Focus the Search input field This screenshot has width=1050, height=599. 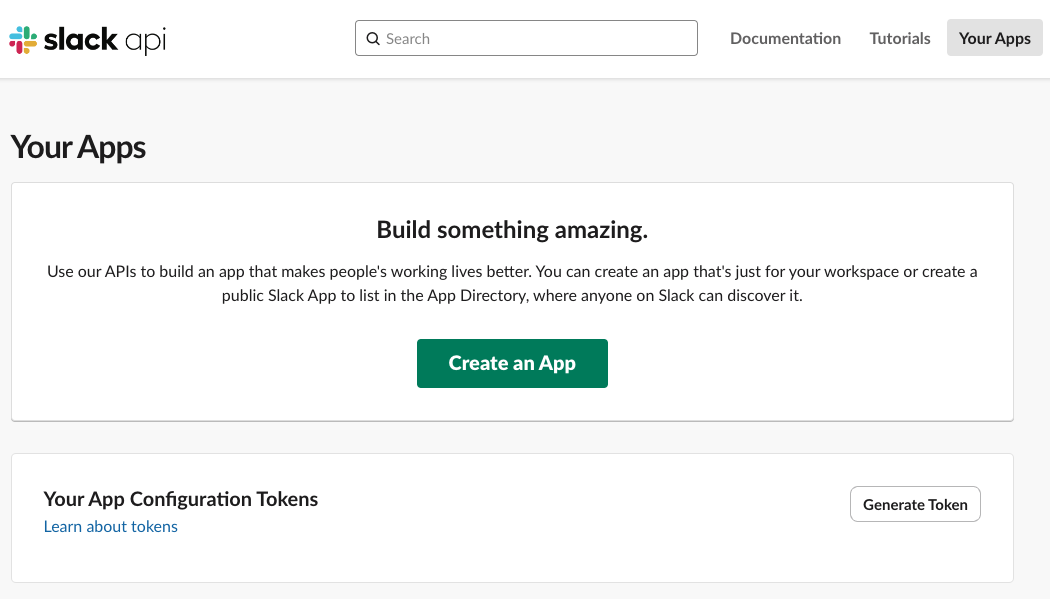click(x=526, y=38)
